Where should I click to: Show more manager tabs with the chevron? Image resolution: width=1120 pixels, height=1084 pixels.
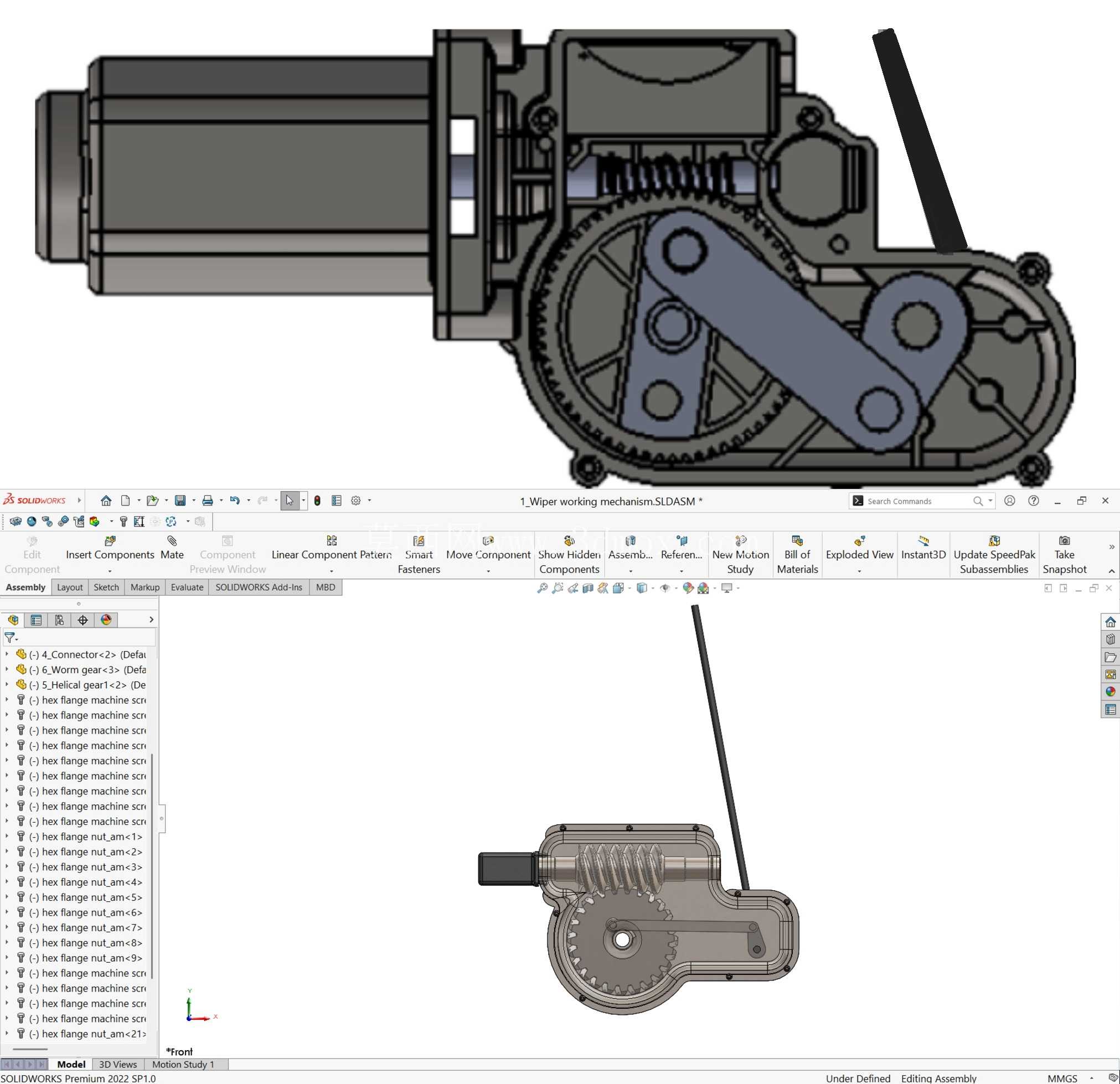coord(151,620)
